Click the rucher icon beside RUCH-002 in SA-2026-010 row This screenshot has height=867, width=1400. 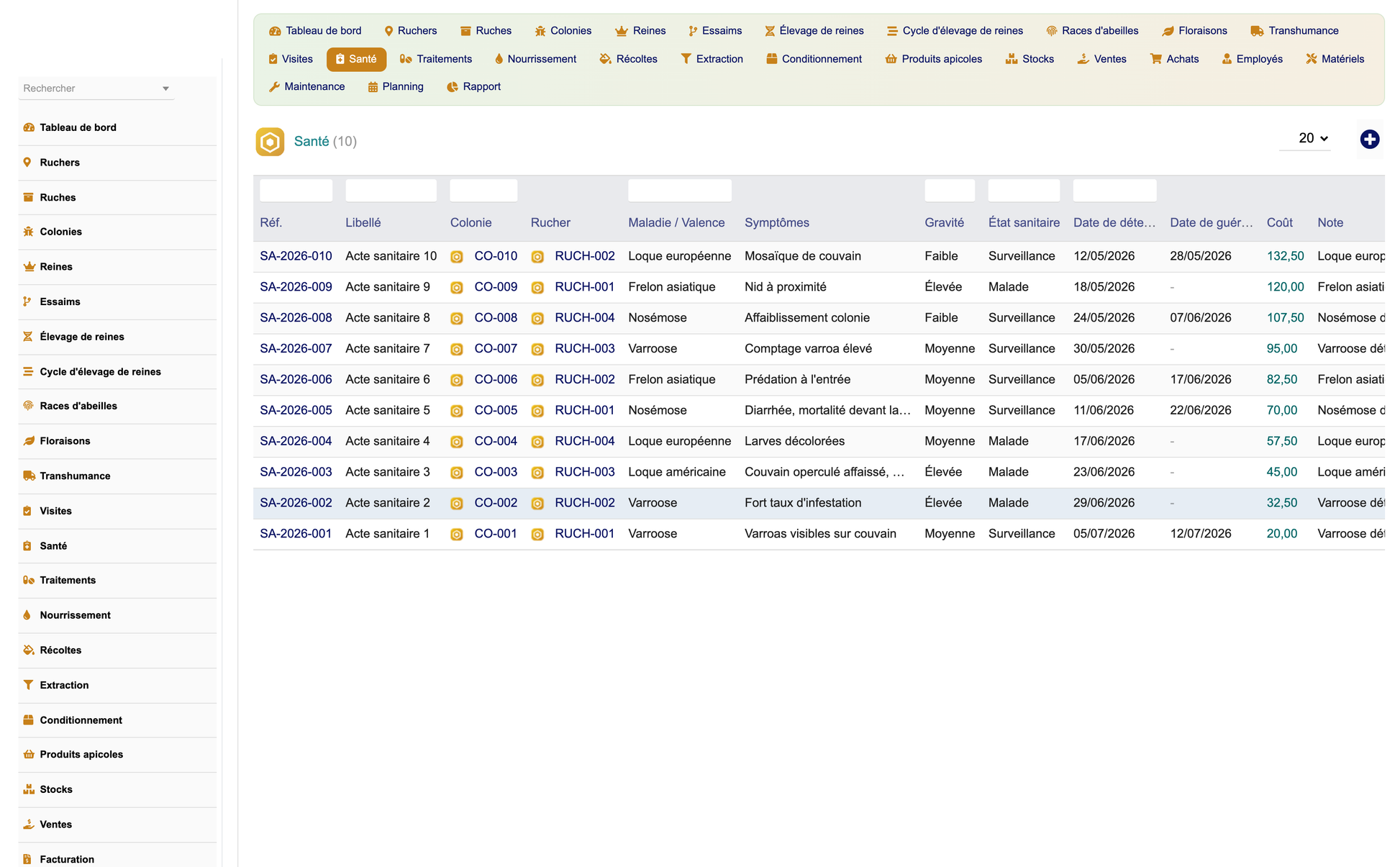[537, 257]
